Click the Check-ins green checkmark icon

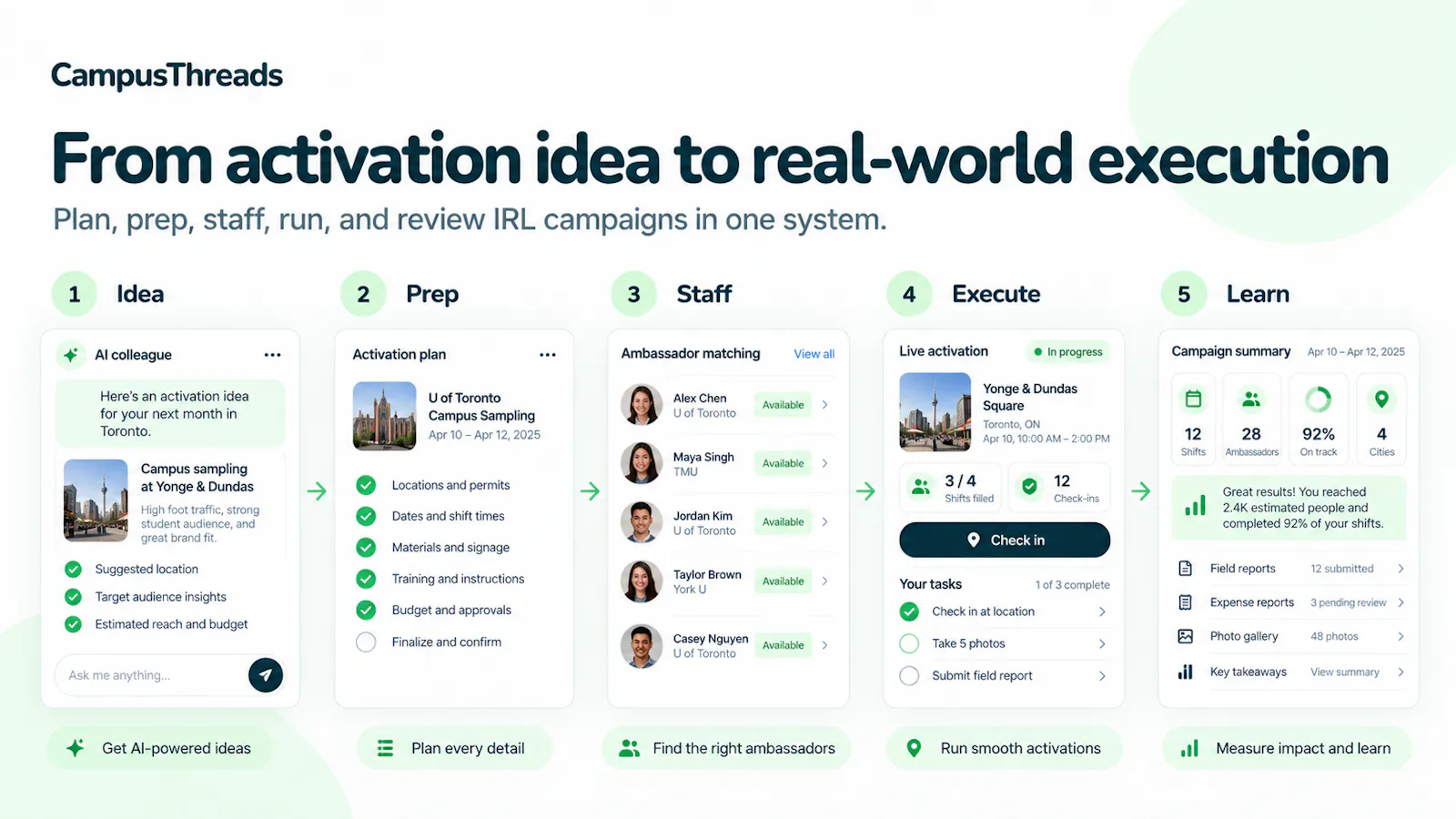tap(1029, 487)
